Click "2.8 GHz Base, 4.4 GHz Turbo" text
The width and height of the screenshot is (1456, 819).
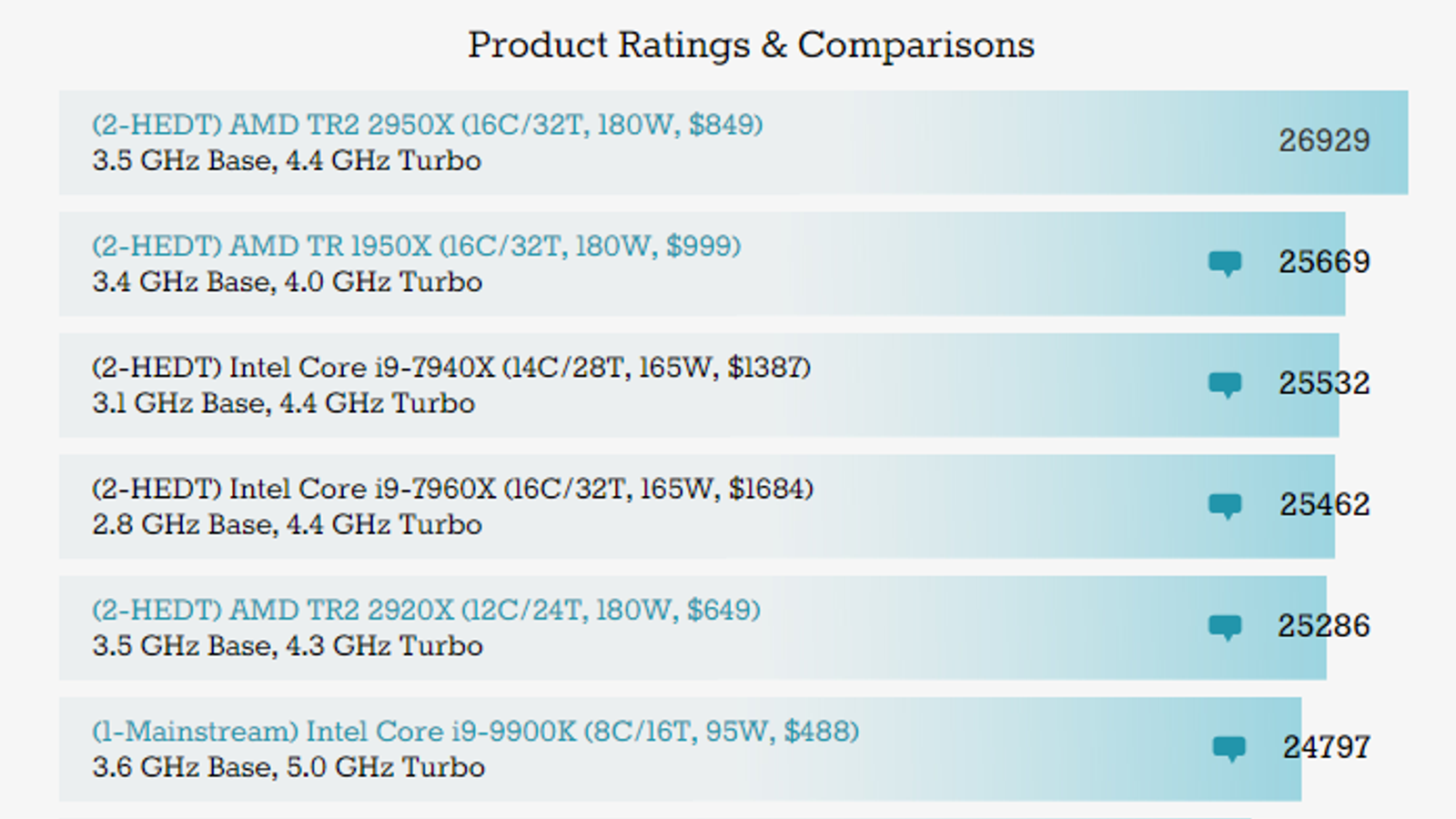(x=287, y=525)
